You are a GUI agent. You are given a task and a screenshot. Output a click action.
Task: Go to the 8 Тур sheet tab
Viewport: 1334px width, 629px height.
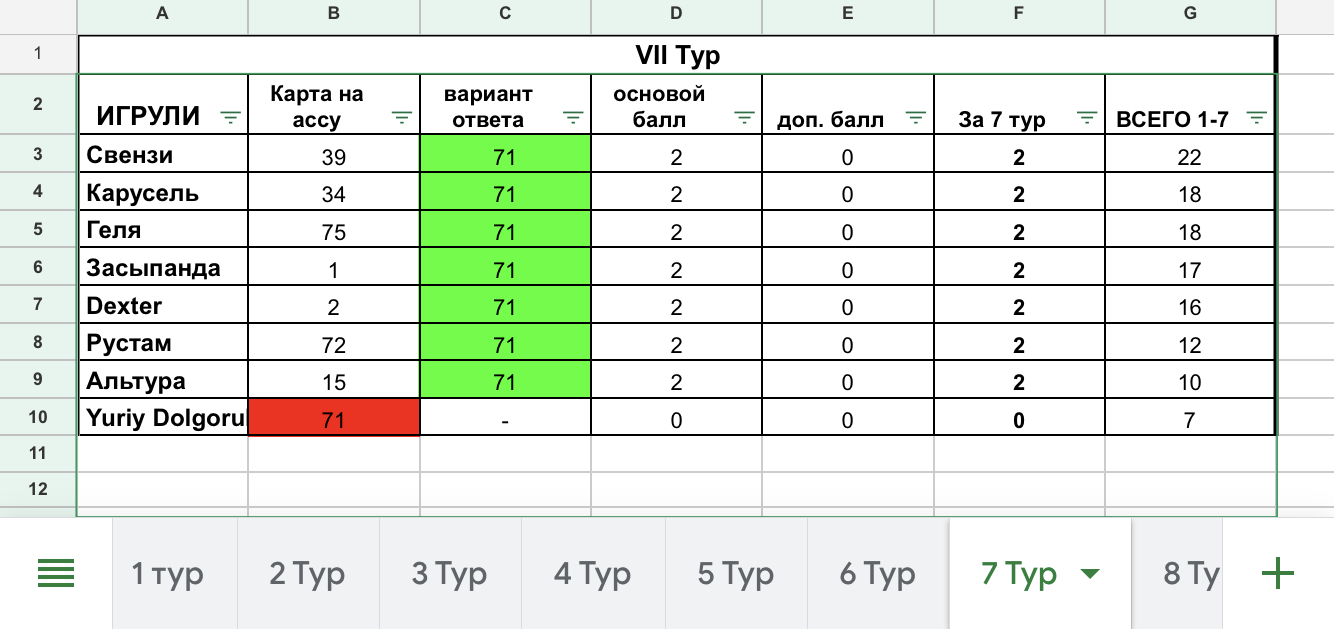click(x=1190, y=574)
